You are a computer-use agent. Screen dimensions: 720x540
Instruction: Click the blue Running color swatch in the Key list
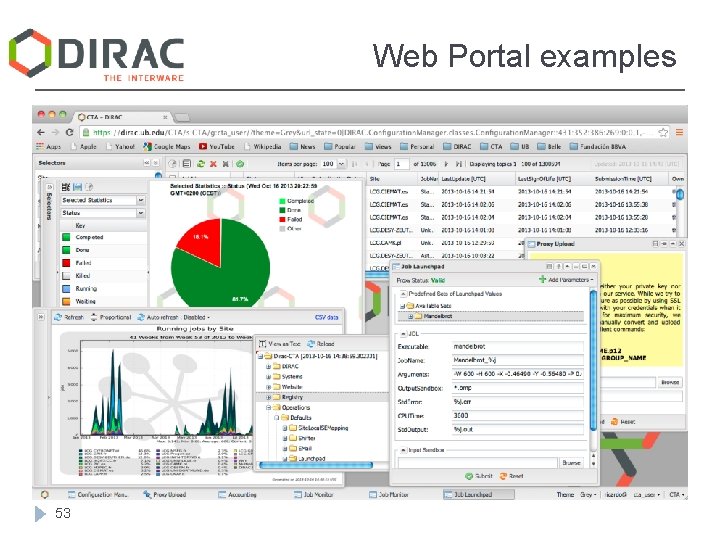(x=66, y=289)
